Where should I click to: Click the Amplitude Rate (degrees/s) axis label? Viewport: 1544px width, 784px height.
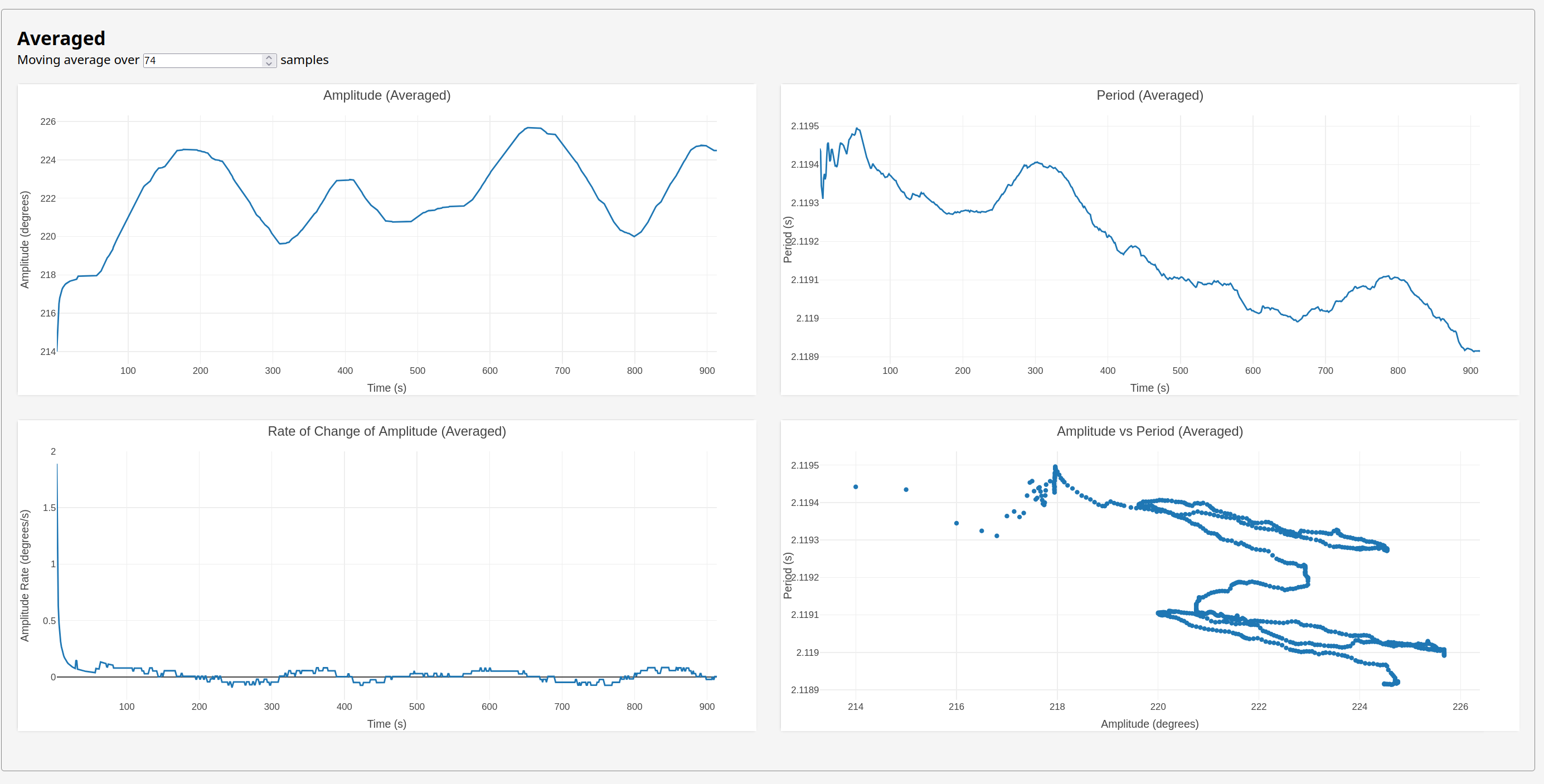pyautogui.click(x=25, y=575)
